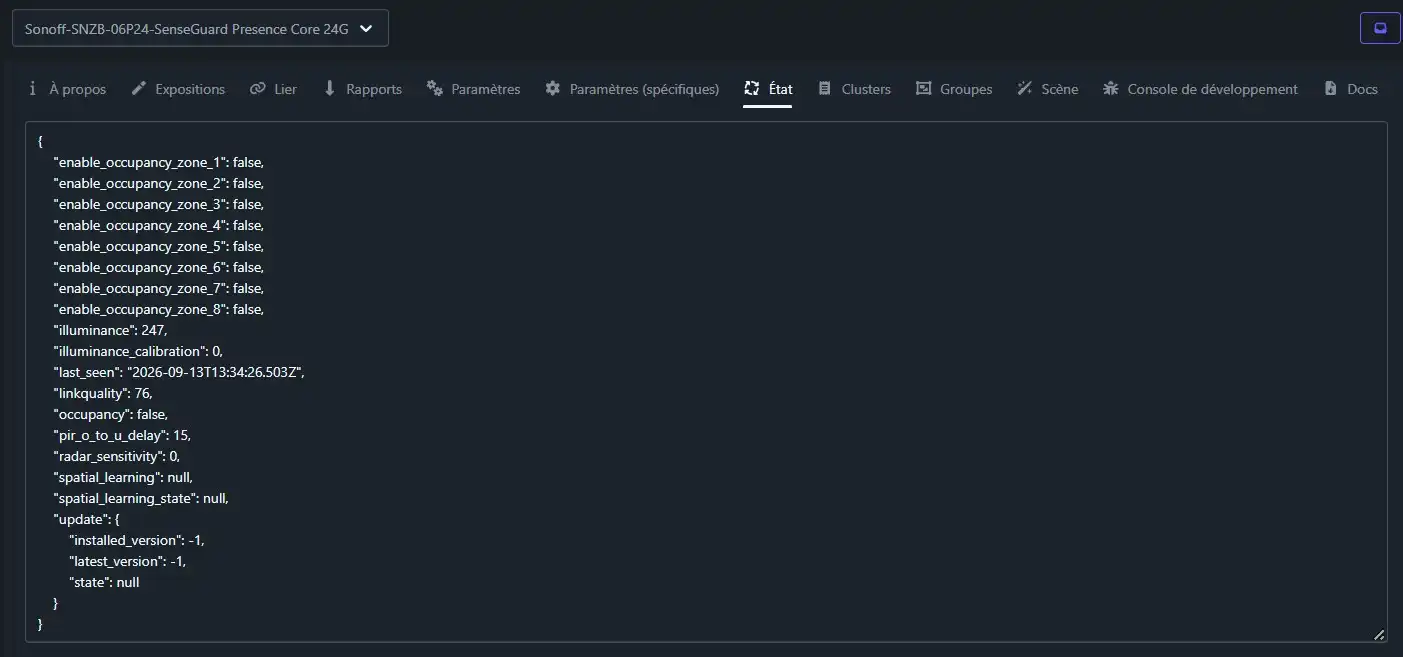This screenshot has height=657, width=1403.
Task: Click the resize handle of the state box
Action: pos(1379,634)
